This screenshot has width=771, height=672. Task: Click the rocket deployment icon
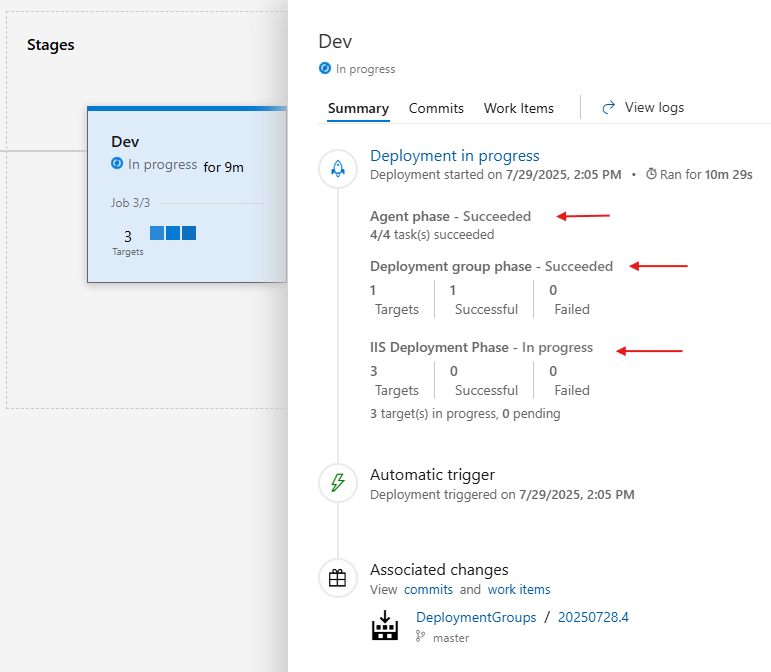tap(338, 169)
